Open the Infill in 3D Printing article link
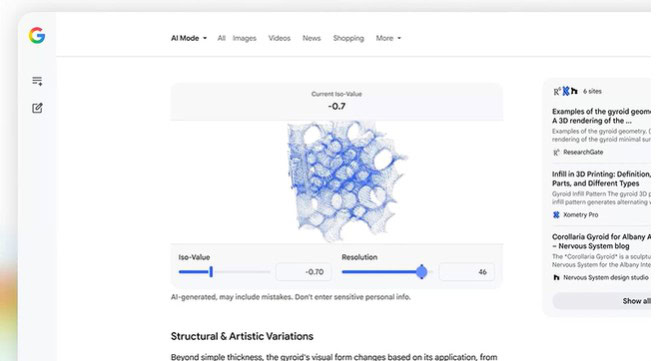This screenshot has width=660, height=361. (601, 178)
